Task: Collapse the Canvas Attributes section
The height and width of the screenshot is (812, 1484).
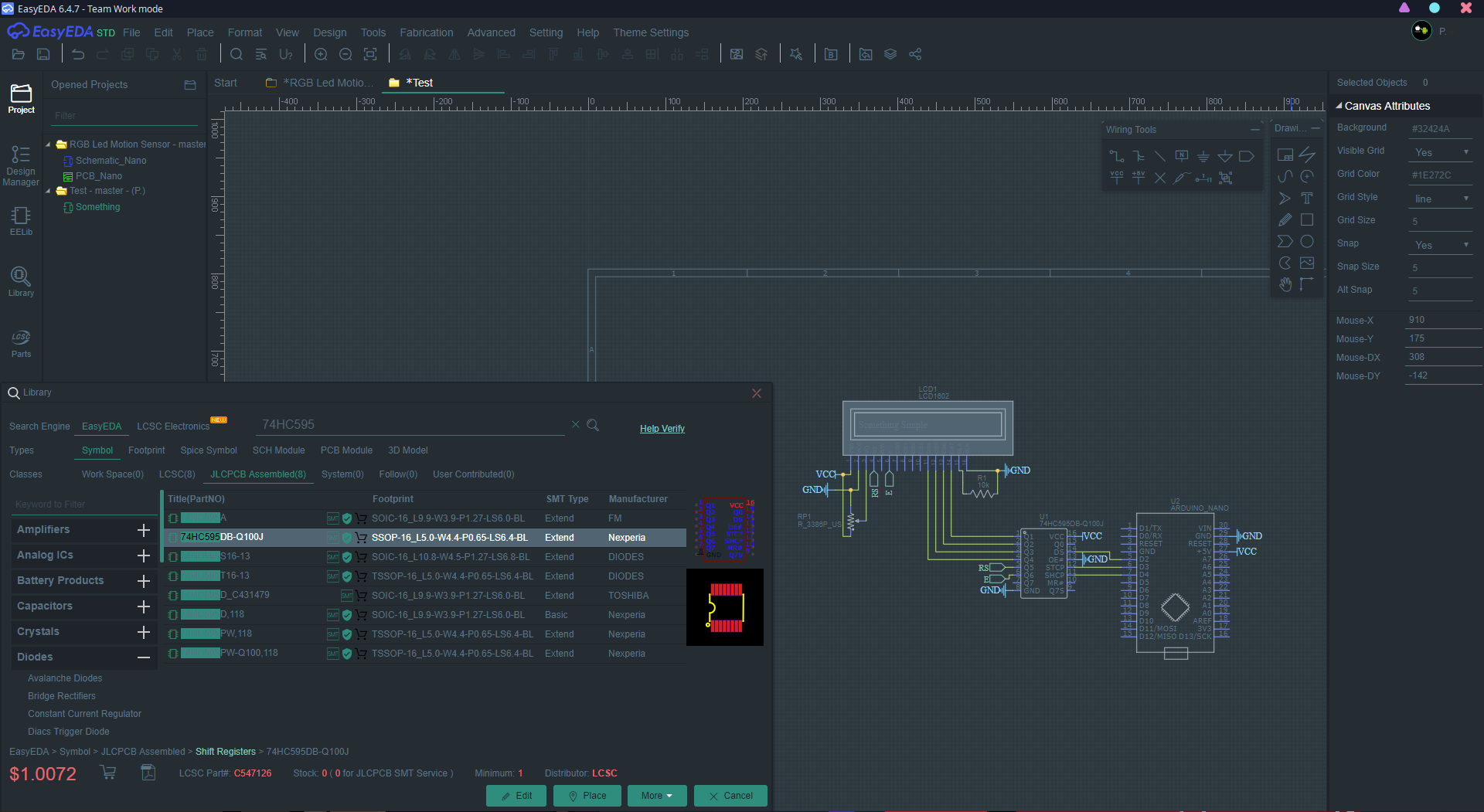Action: pos(1339,106)
